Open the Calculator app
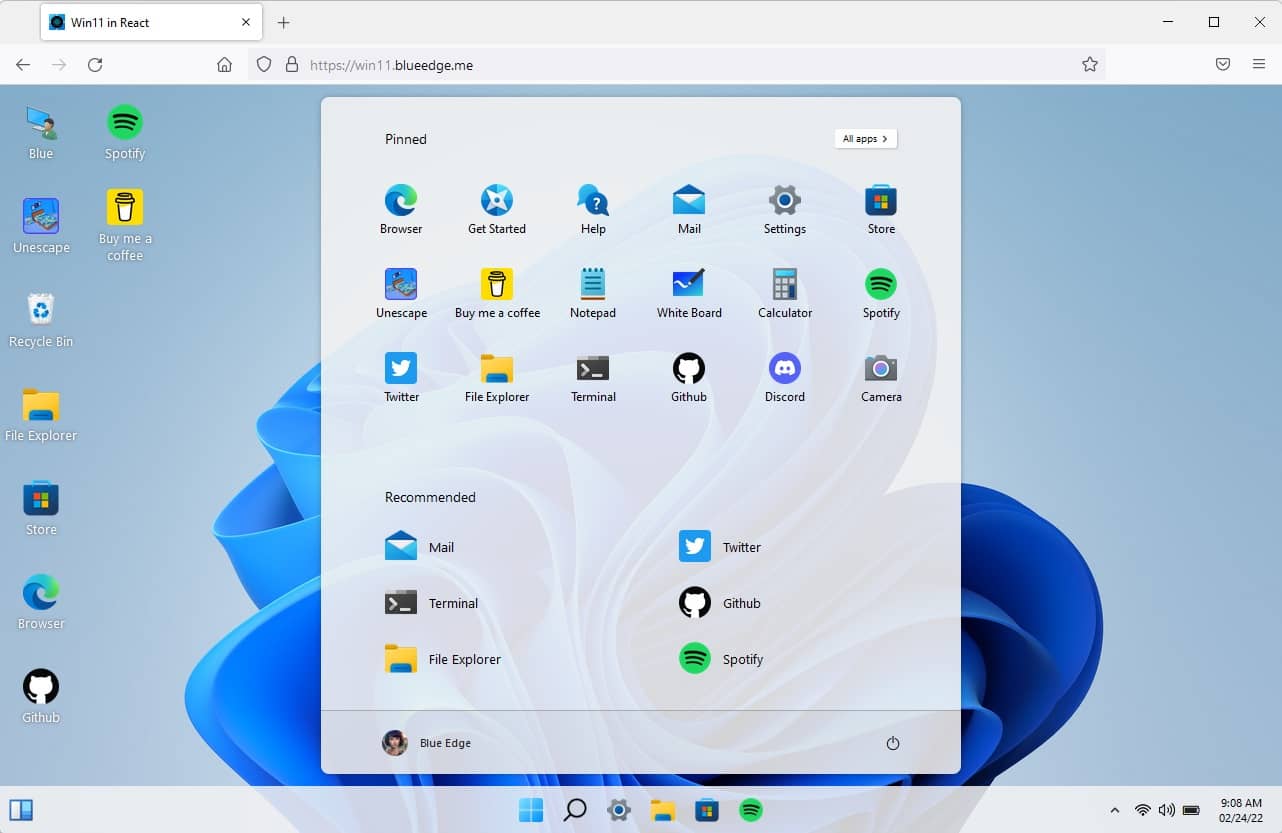 (x=785, y=294)
